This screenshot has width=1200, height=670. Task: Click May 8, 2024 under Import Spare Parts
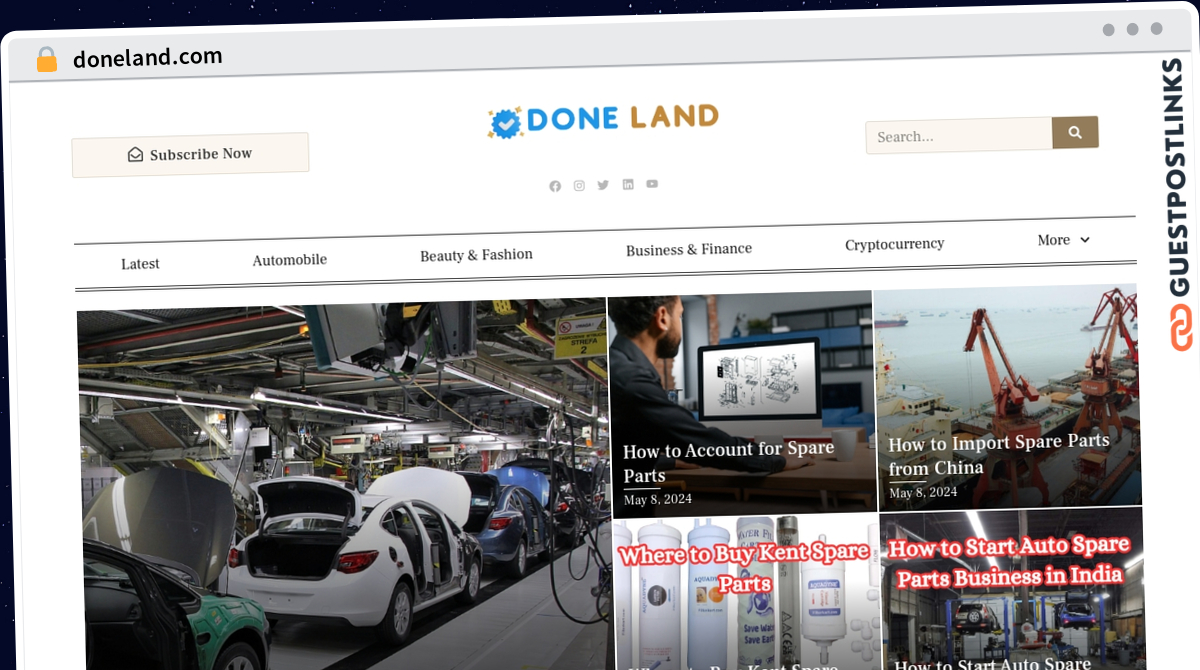click(923, 493)
